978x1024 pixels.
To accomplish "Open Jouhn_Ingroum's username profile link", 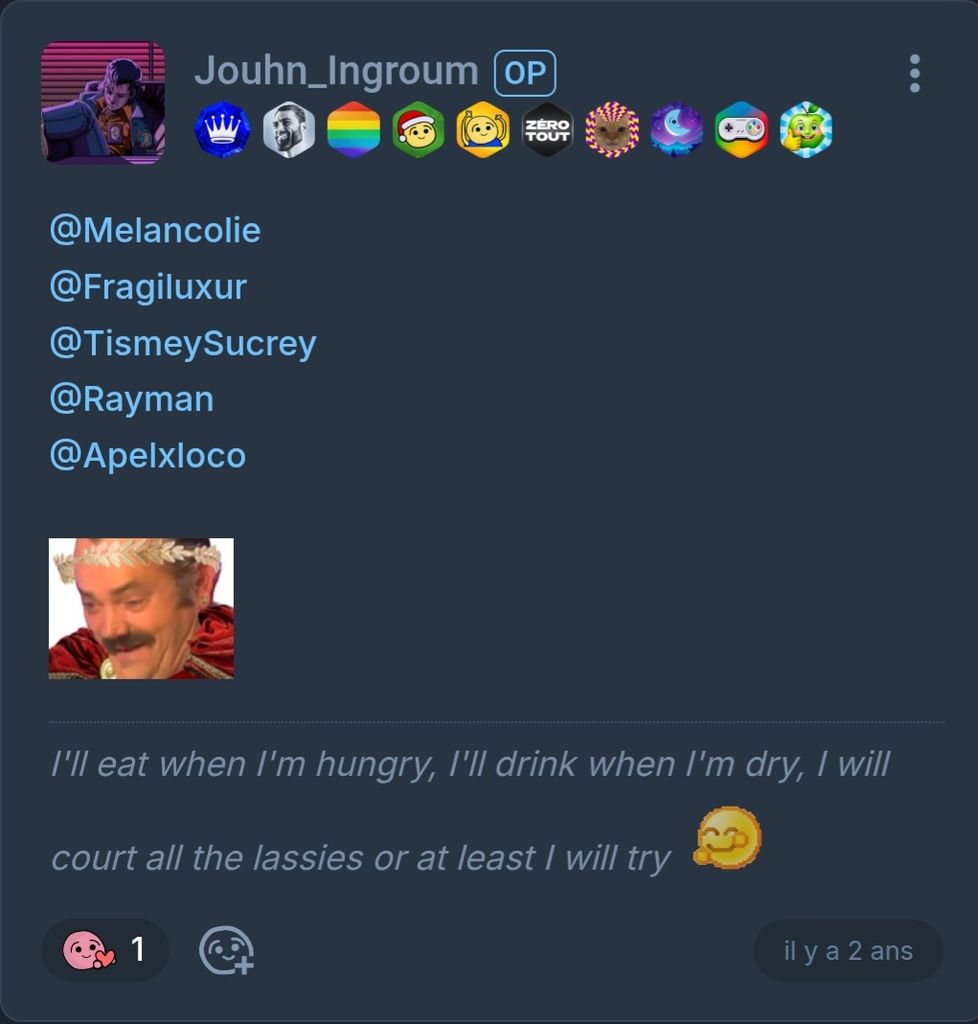I will pyautogui.click(x=336, y=72).
